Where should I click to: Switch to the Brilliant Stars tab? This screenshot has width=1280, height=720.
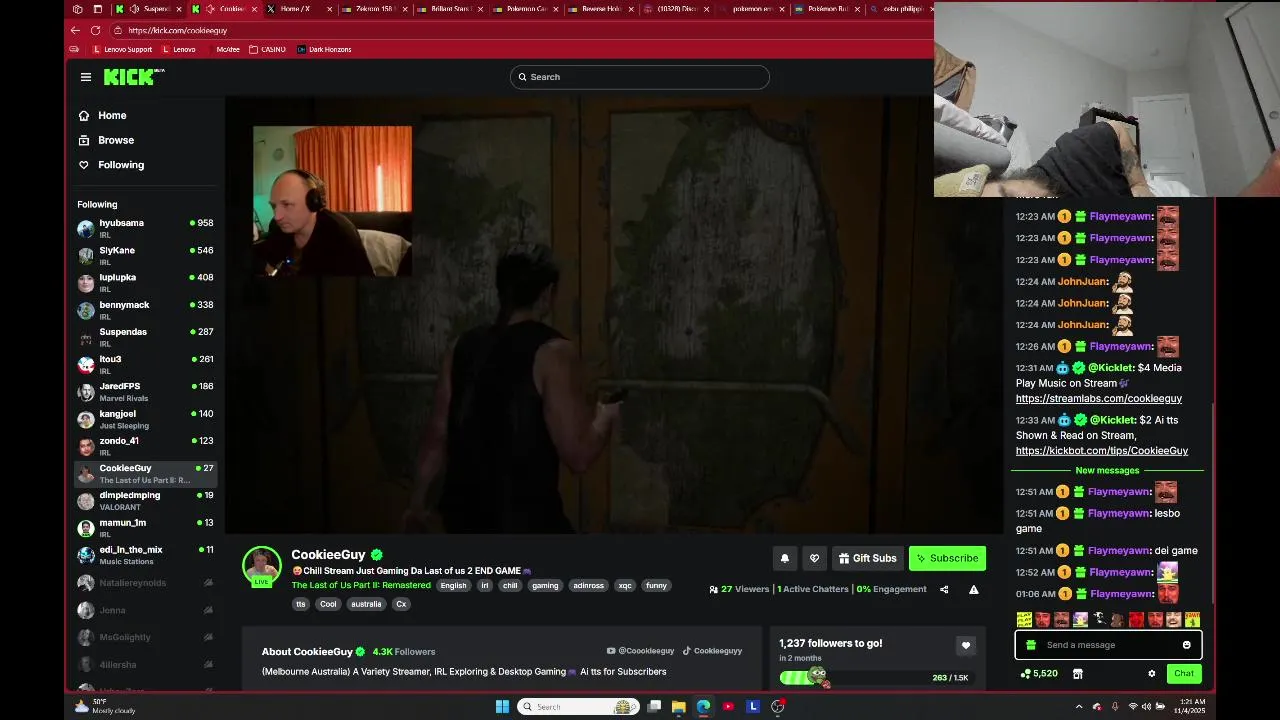(x=448, y=9)
